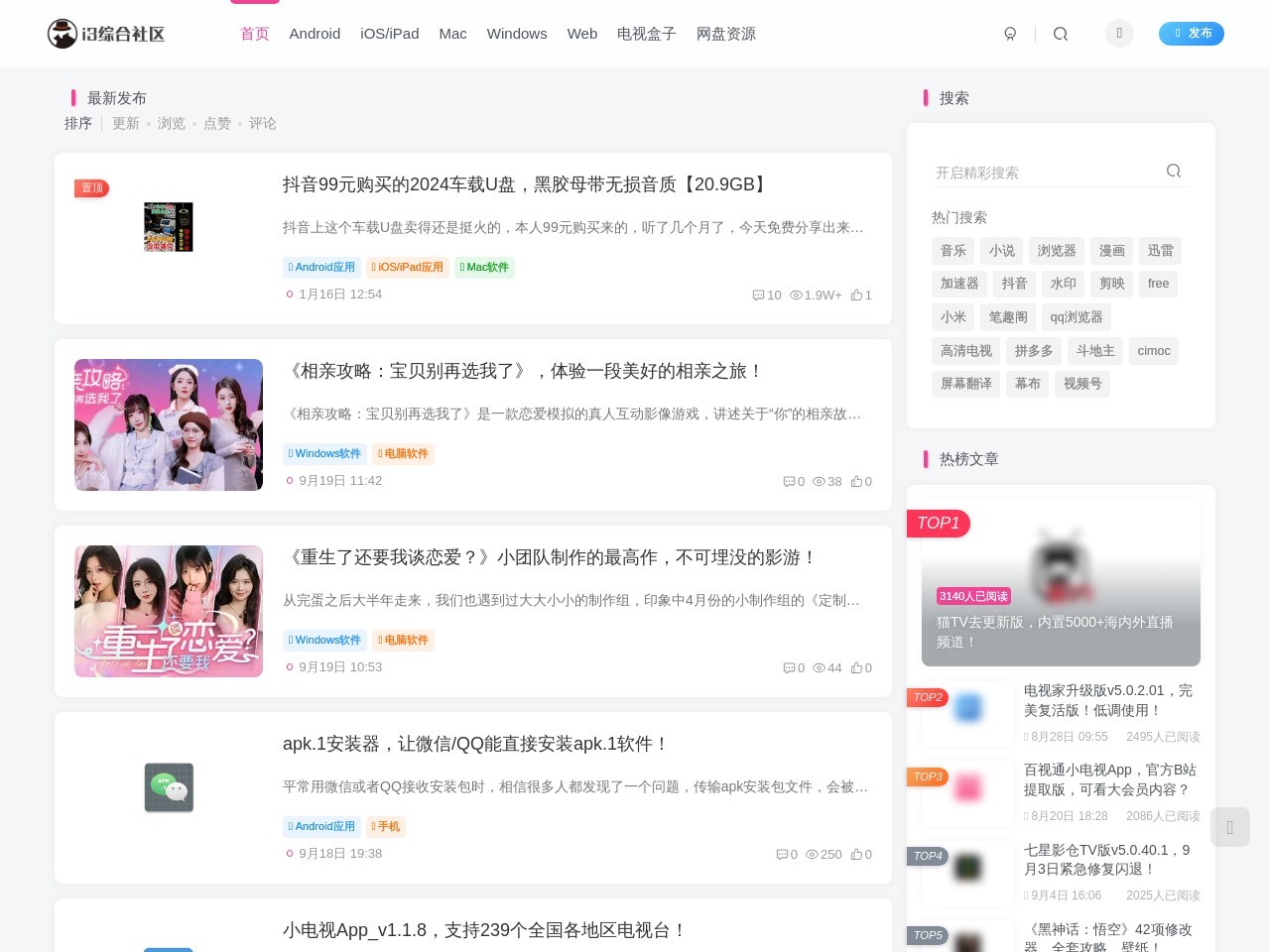1270x952 pixels.
Task: Select hot search tag 剪映
Action: pos(1112,284)
